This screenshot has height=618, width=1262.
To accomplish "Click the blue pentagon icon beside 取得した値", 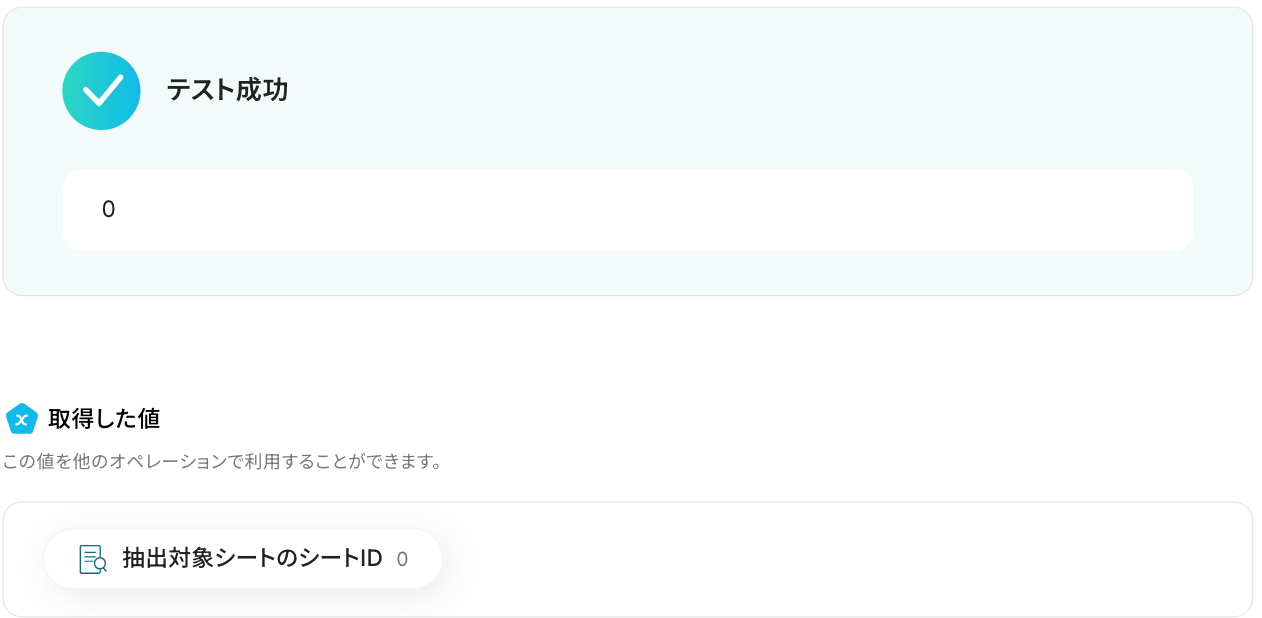I will tap(22, 419).
